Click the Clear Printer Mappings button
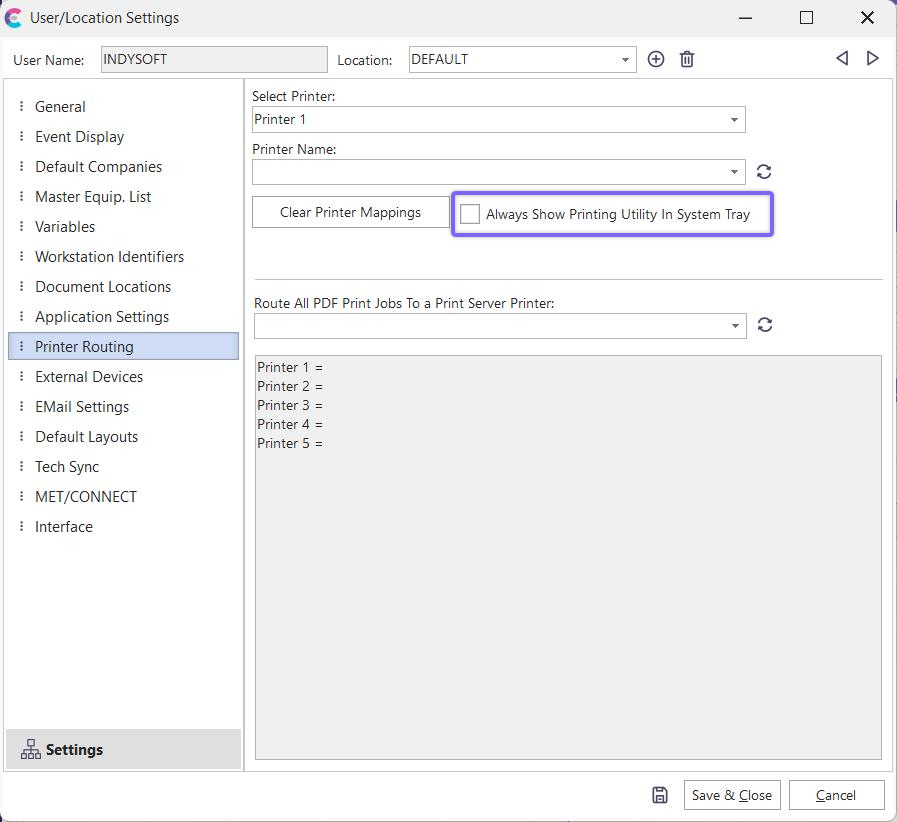This screenshot has width=897, height=822. [x=350, y=212]
